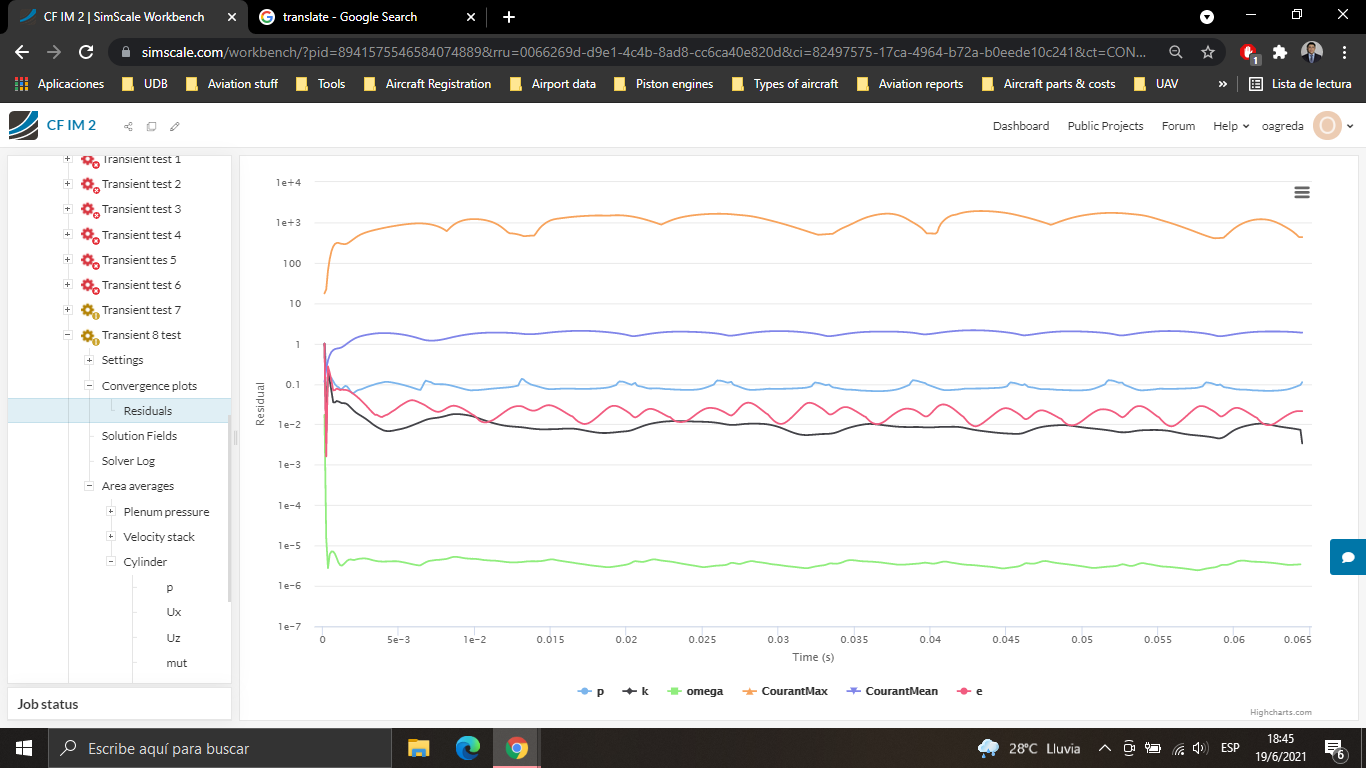Click the Highcharts.com credit link
1366x768 pixels.
pos(1280,712)
